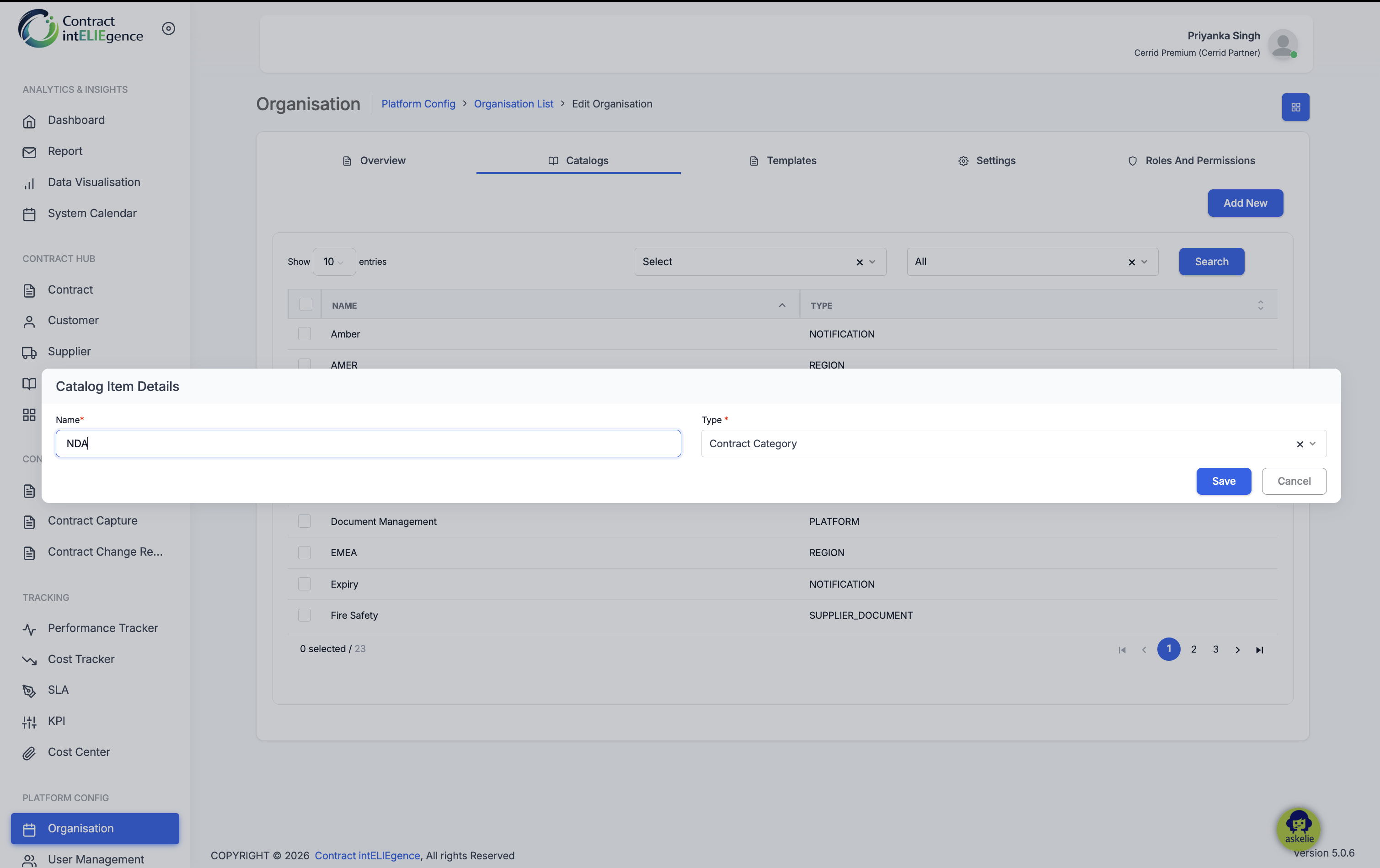
Task: Go to page 3 of table
Action: [1215, 649]
